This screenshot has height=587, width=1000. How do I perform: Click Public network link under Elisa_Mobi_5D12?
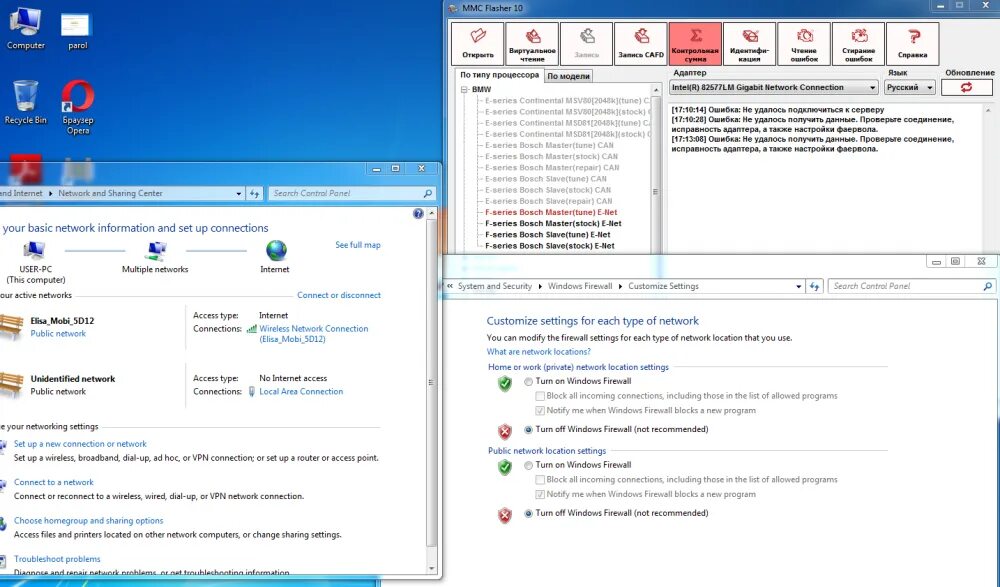tap(58, 334)
